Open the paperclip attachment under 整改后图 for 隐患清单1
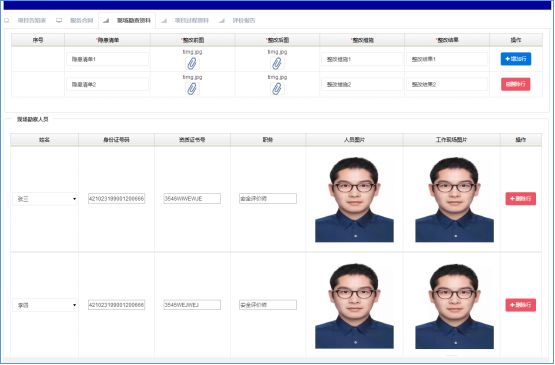The width and height of the screenshot is (555, 365). click(277, 64)
